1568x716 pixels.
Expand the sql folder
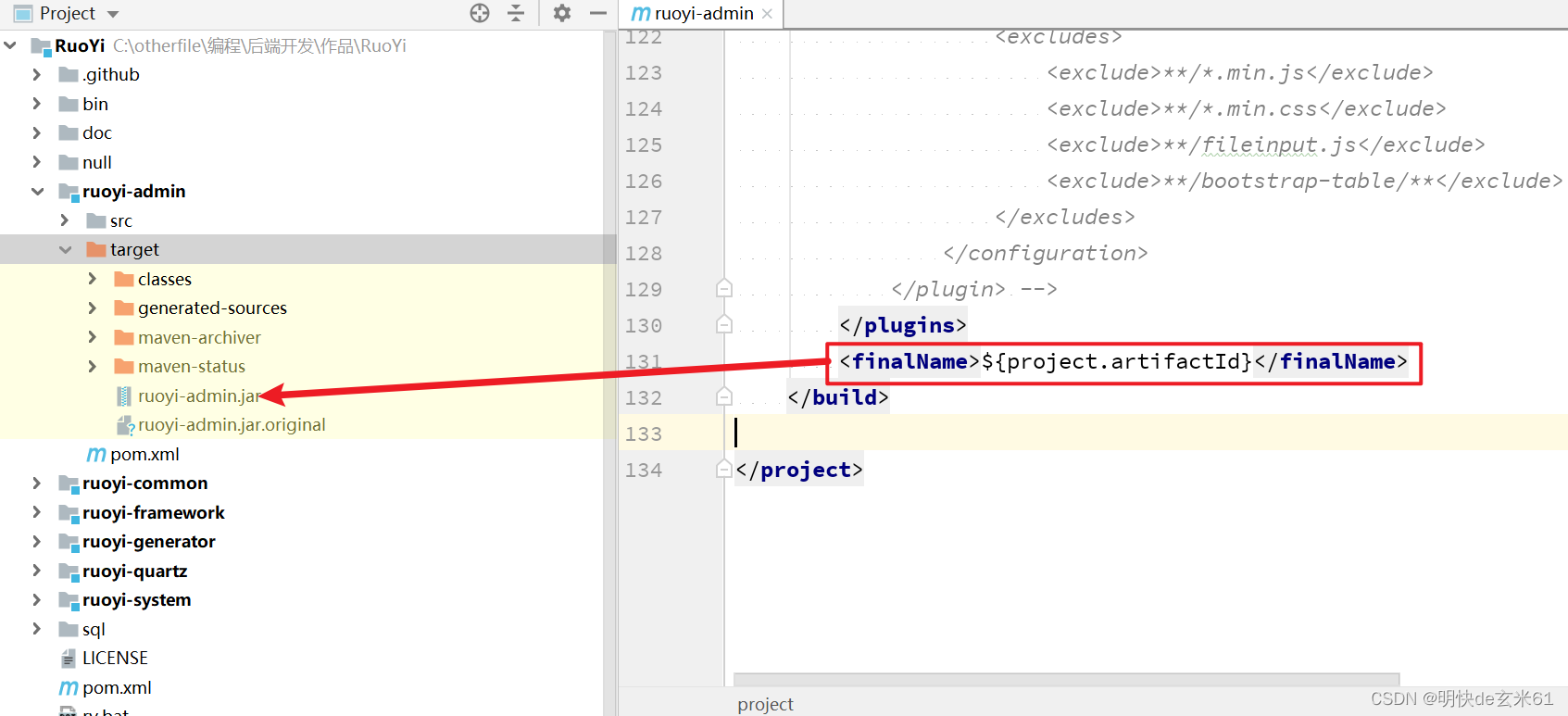37,629
